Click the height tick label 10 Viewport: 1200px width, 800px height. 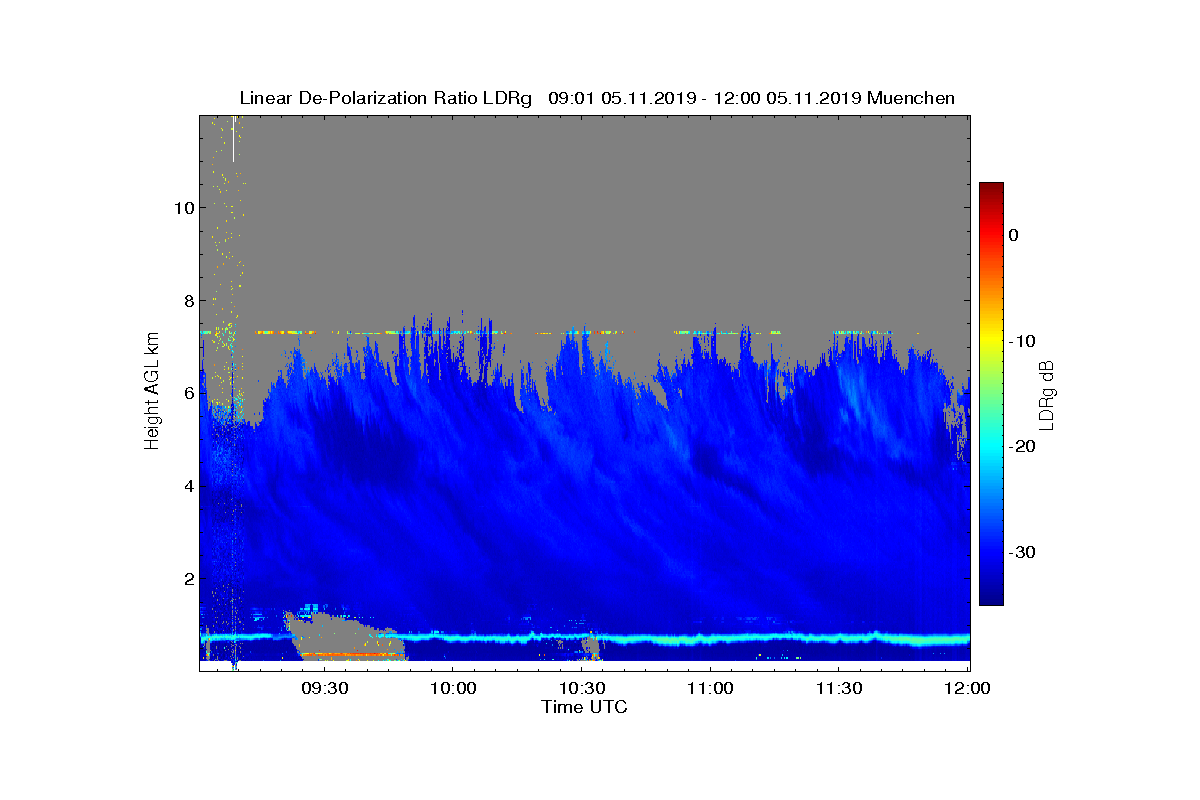click(x=182, y=208)
